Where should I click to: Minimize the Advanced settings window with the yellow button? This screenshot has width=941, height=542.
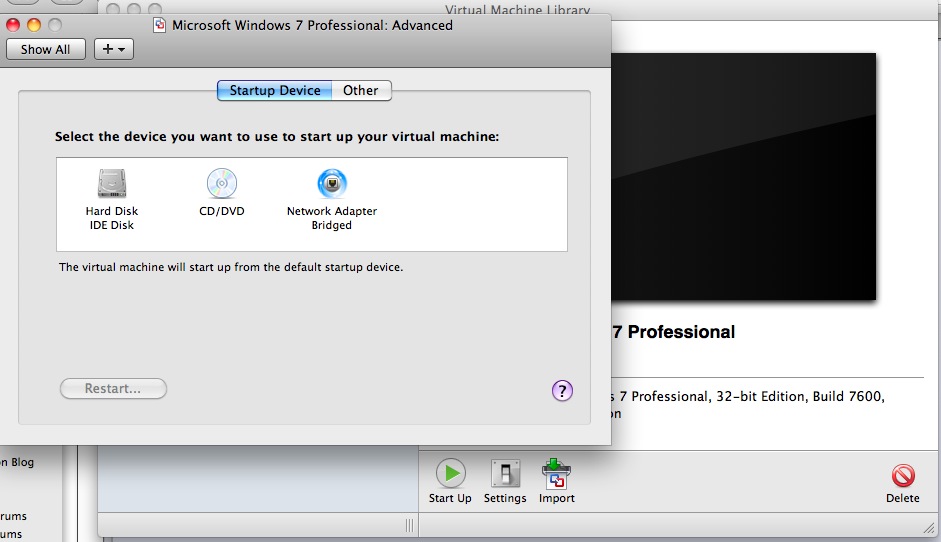34,25
